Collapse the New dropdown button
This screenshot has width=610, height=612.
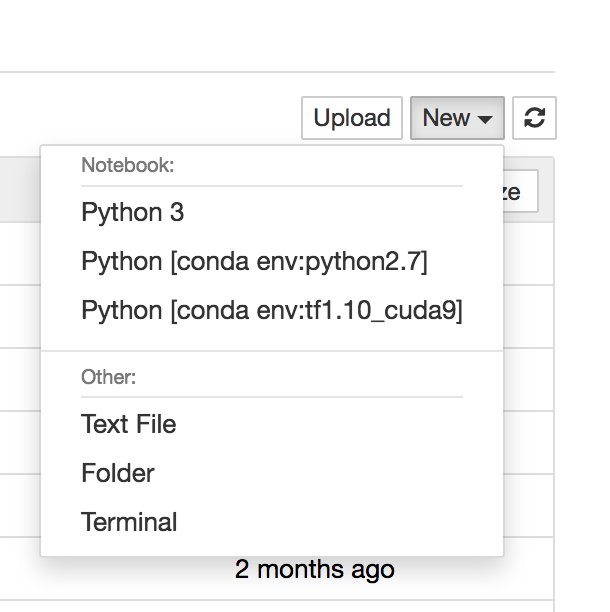pos(457,118)
